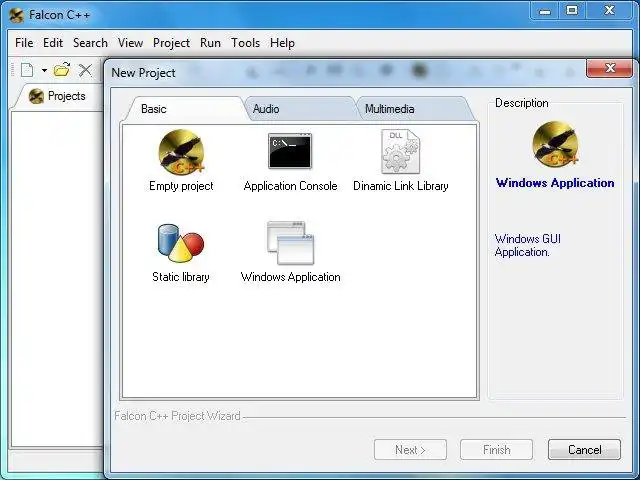640x480 pixels.
Task: Open the Search menu
Action: 90,42
